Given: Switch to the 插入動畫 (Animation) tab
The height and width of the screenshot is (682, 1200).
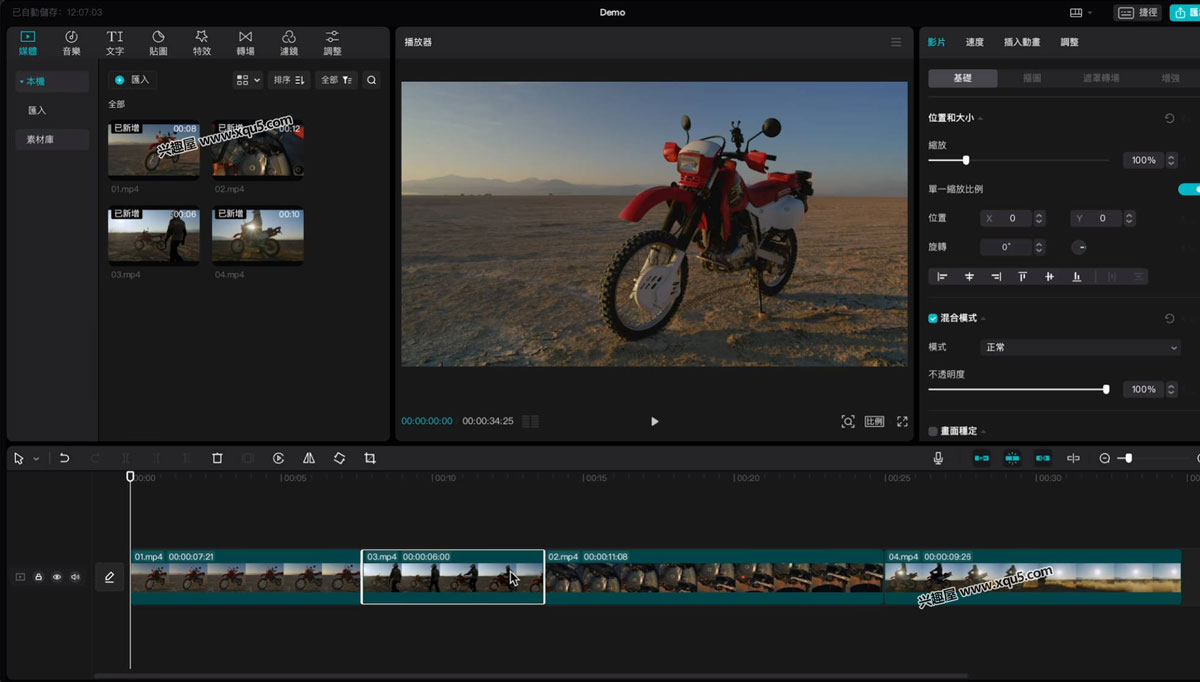Looking at the screenshot, I should tap(1022, 42).
